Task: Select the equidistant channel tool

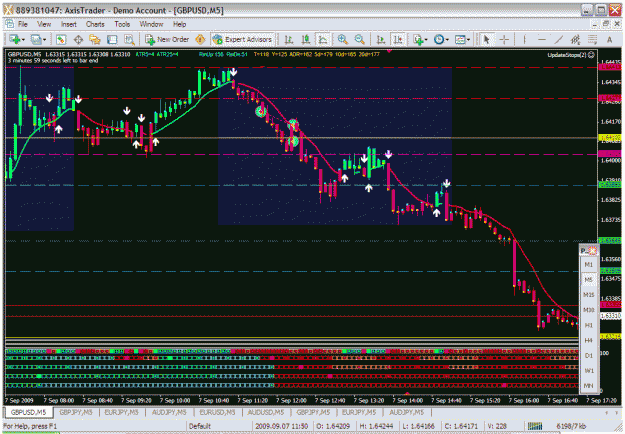Action: (x=575, y=39)
